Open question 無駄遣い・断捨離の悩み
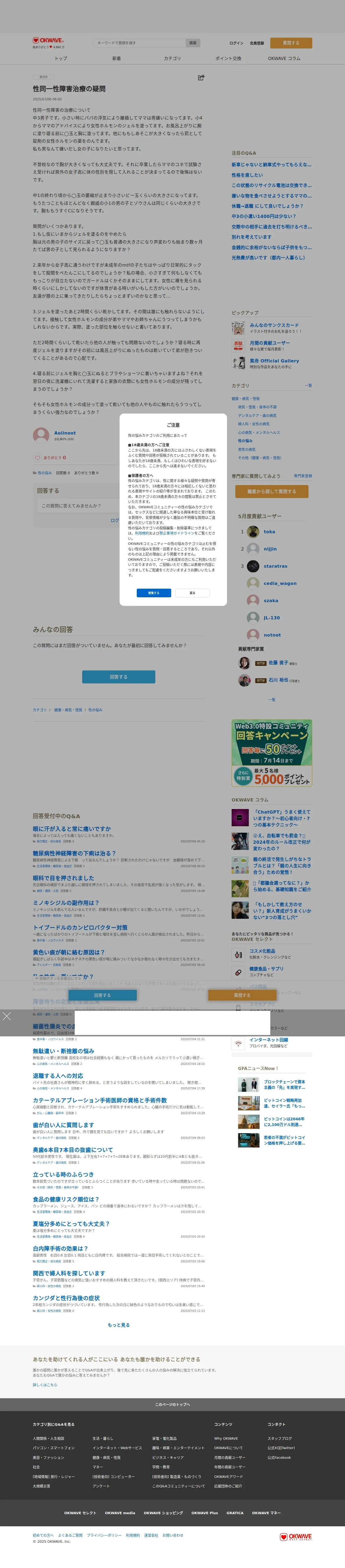The height and width of the screenshot is (1568, 345). click(63, 1051)
